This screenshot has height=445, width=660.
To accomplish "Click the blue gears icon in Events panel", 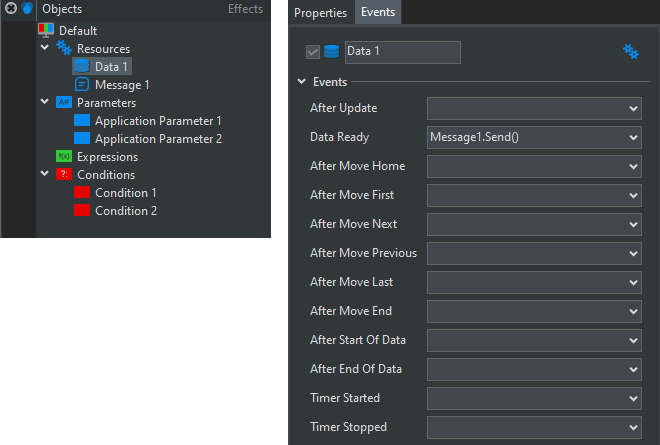I will pyautogui.click(x=631, y=52).
